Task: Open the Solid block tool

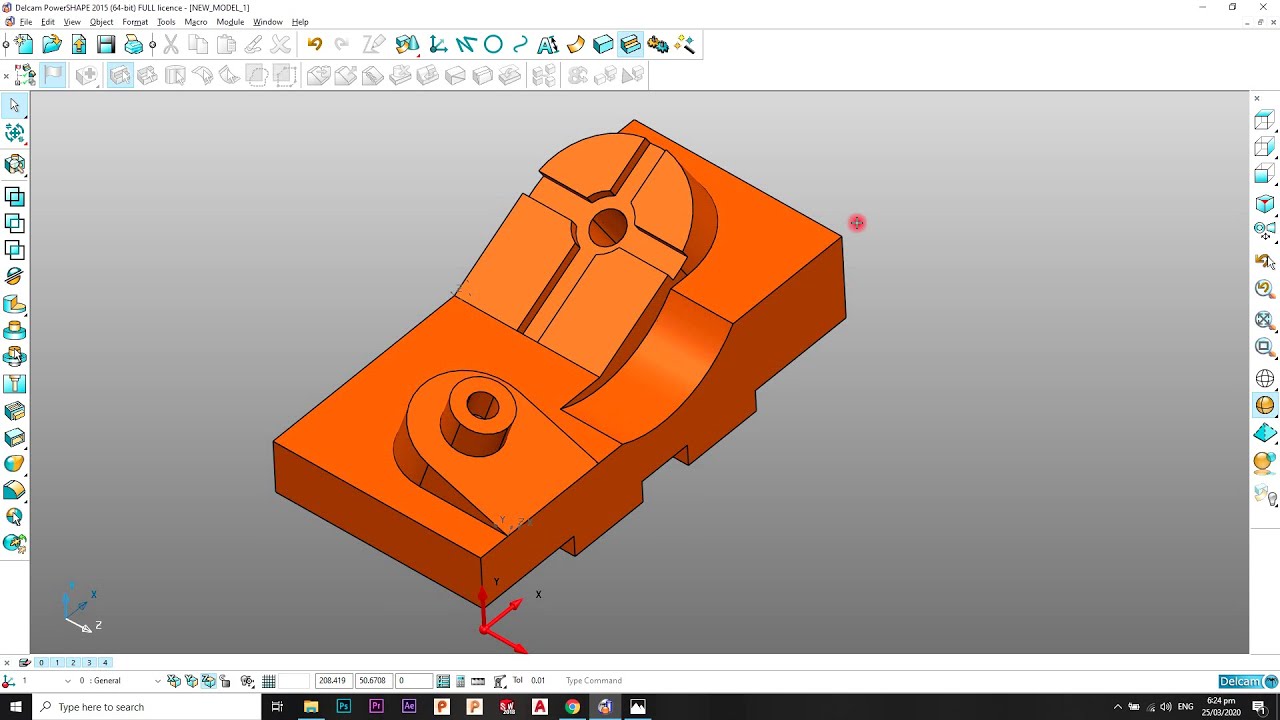Action: click(603, 44)
